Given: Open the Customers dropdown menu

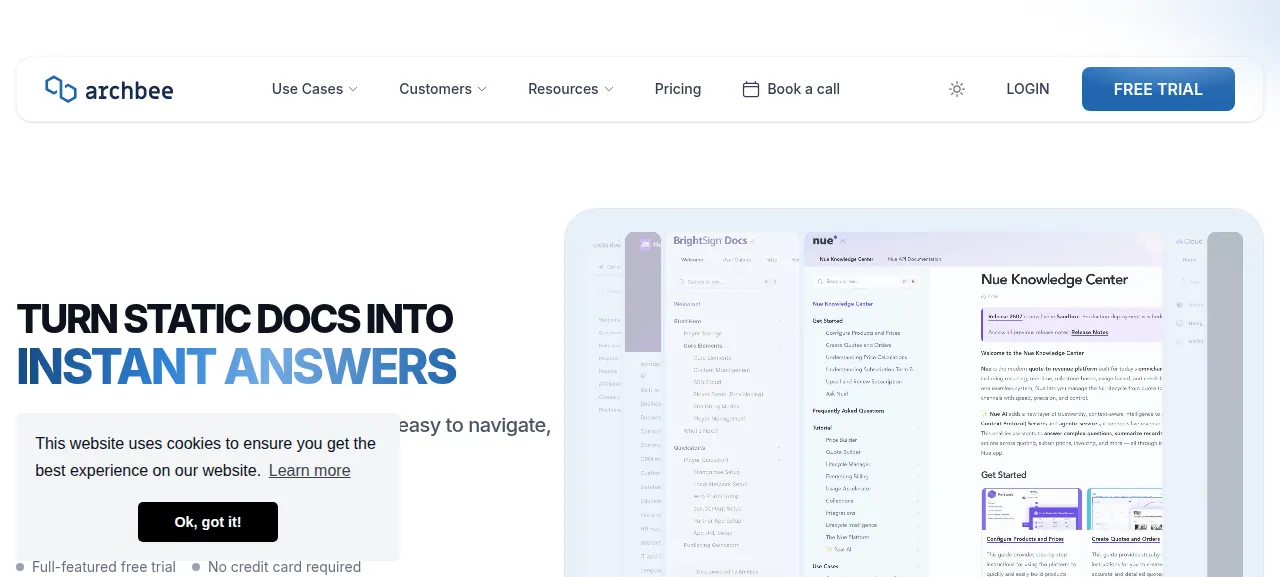Looking at the screenshot, I should point(443,89).
